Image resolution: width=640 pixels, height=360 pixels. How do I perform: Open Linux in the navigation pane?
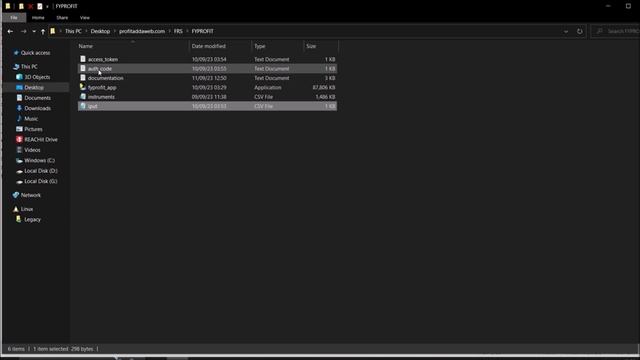(x=27, y=209)
